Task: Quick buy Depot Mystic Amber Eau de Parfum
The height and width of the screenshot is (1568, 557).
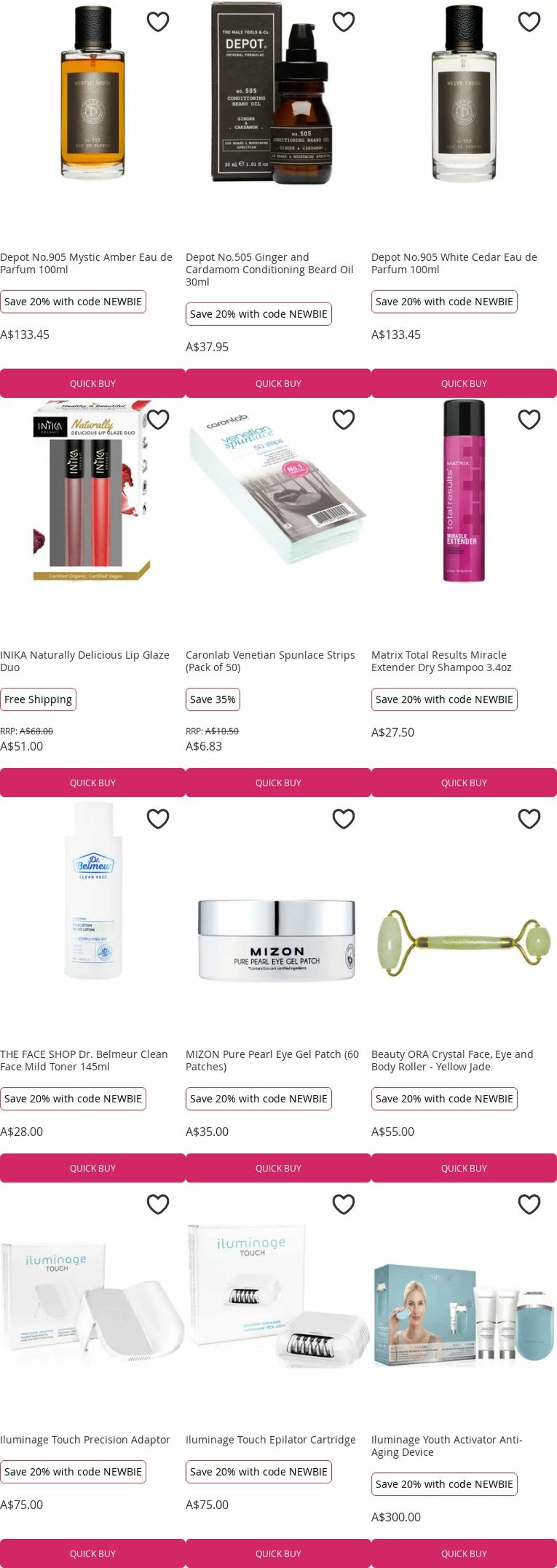Action: coord(92,384)
